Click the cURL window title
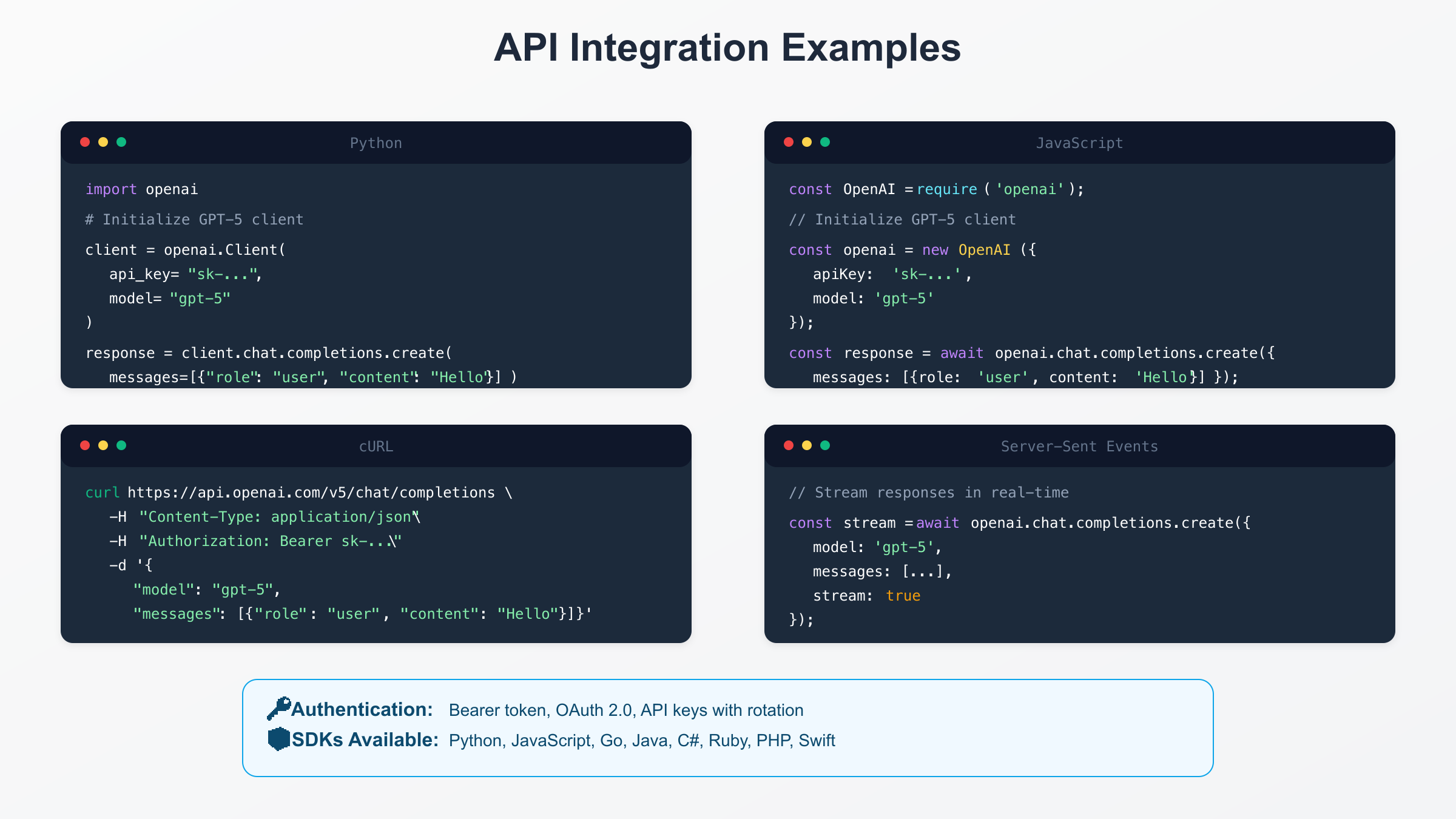Image resolution: width=1456 pixels, height=819 pixels. [x=376, y=447]
